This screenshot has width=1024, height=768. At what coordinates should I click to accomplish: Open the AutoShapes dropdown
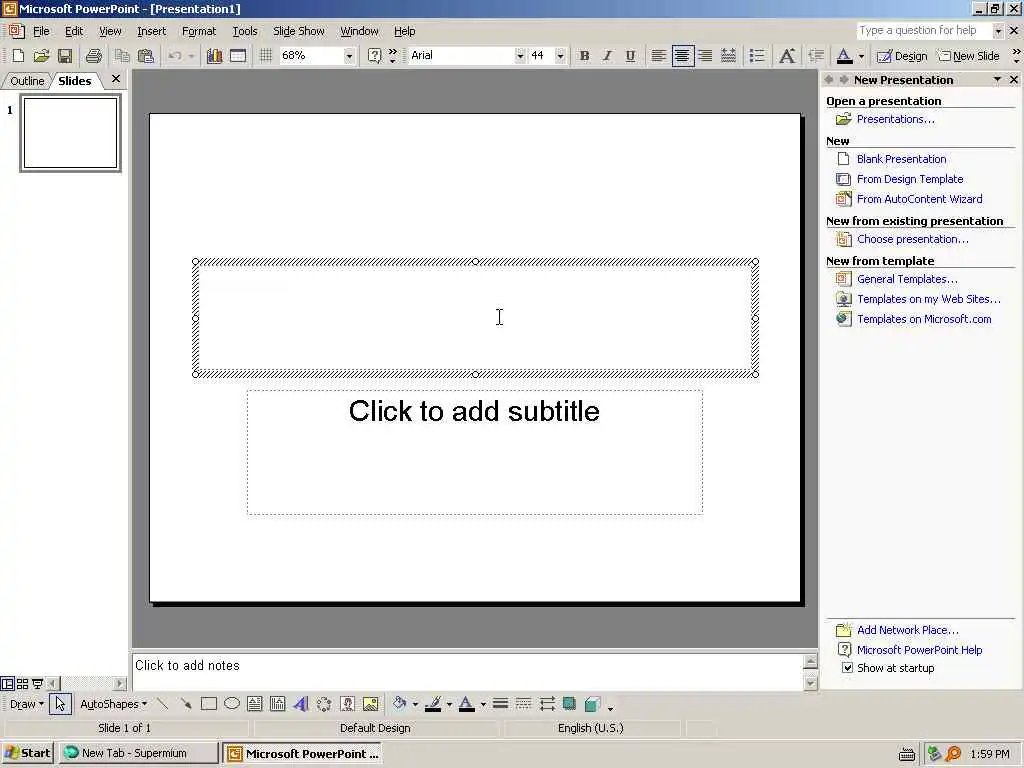pyautogui.click(x=113, y=703)
